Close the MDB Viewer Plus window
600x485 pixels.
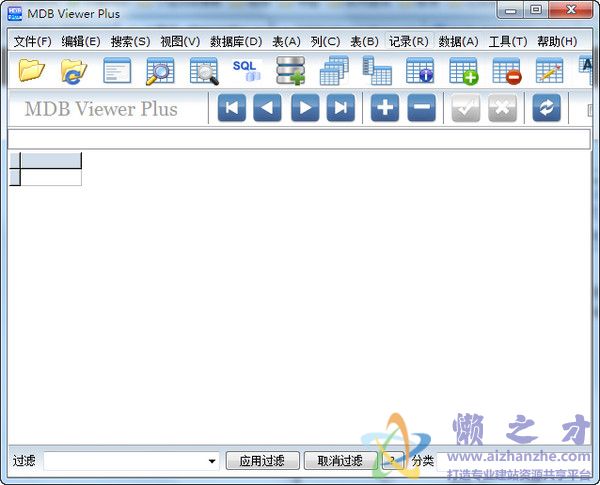(571, 10)
